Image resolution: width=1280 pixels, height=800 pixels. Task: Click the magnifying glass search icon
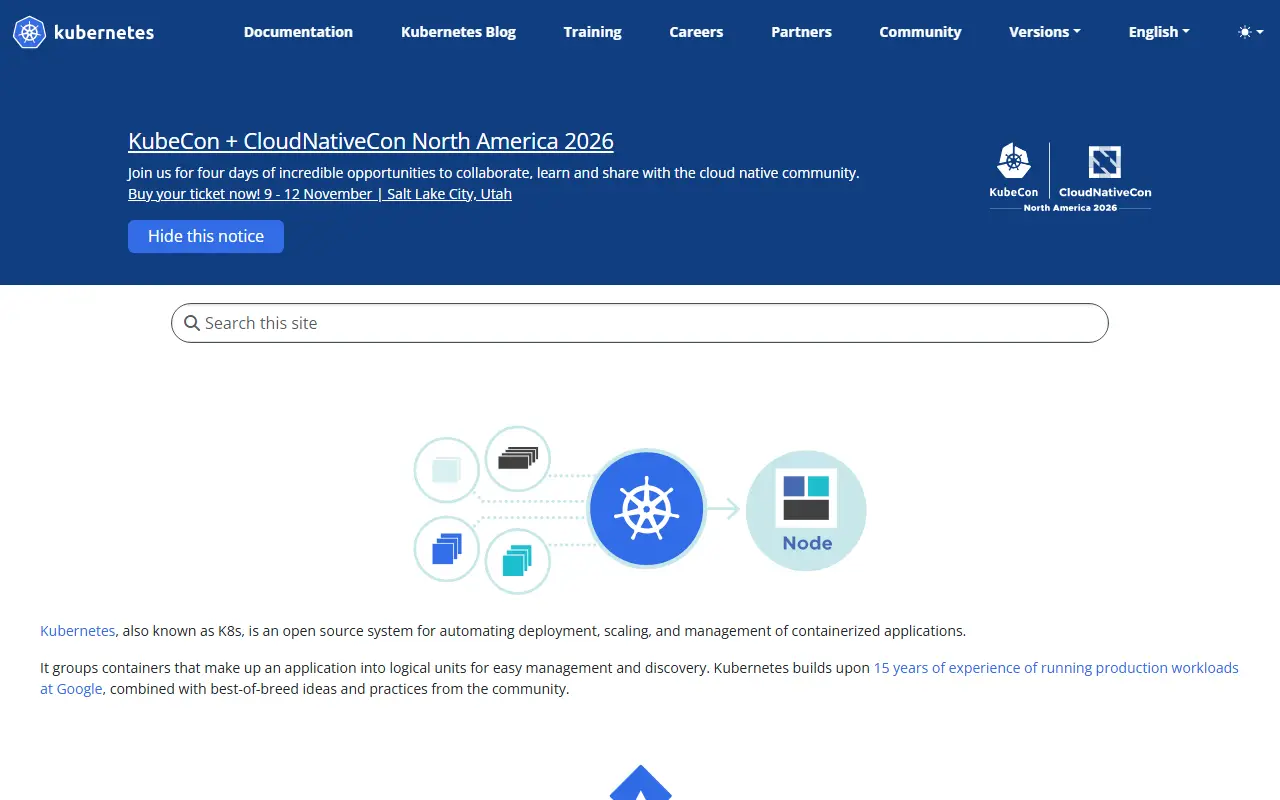click(193, 323)
